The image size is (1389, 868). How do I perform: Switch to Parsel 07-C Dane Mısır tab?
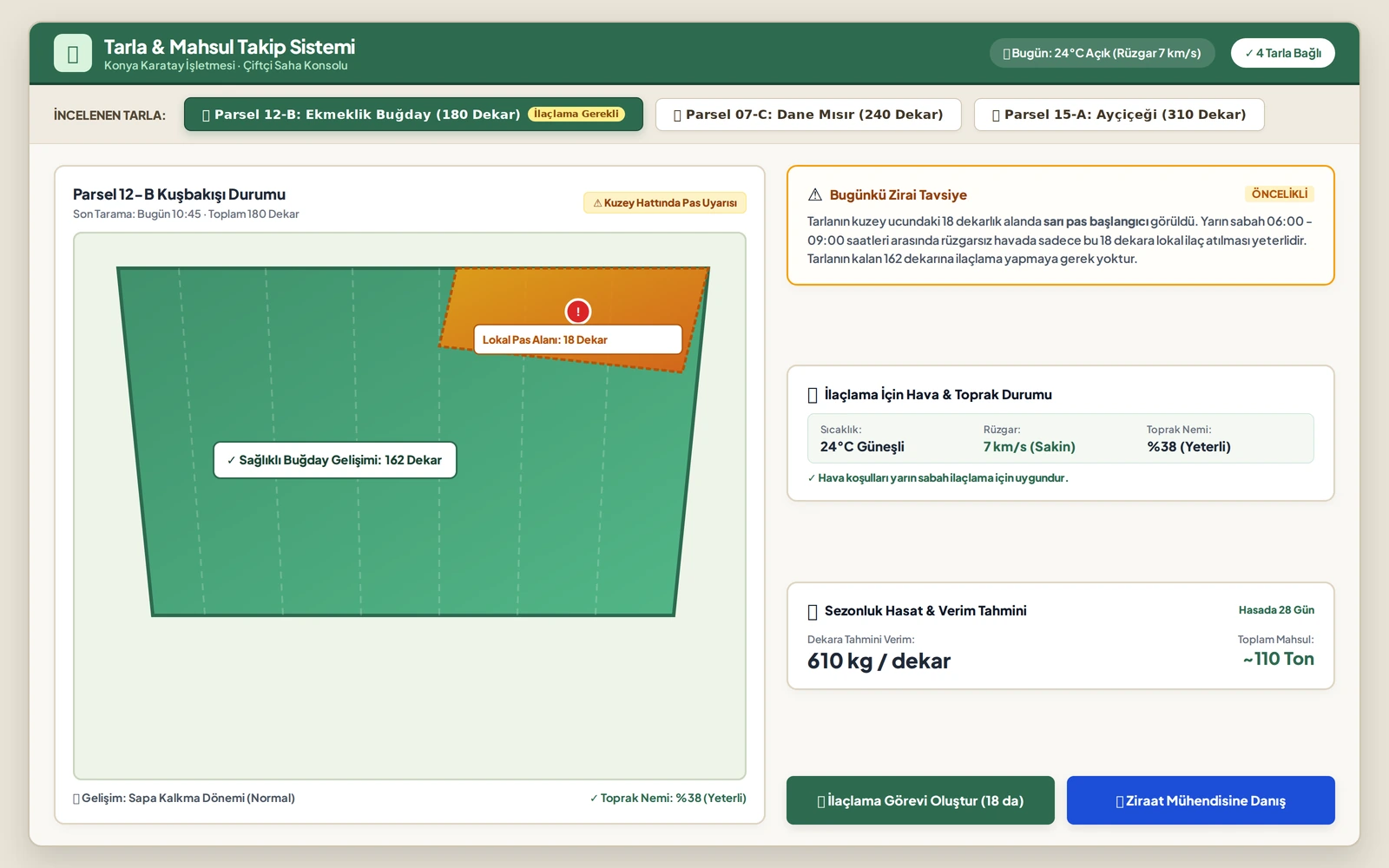[808, 115]
